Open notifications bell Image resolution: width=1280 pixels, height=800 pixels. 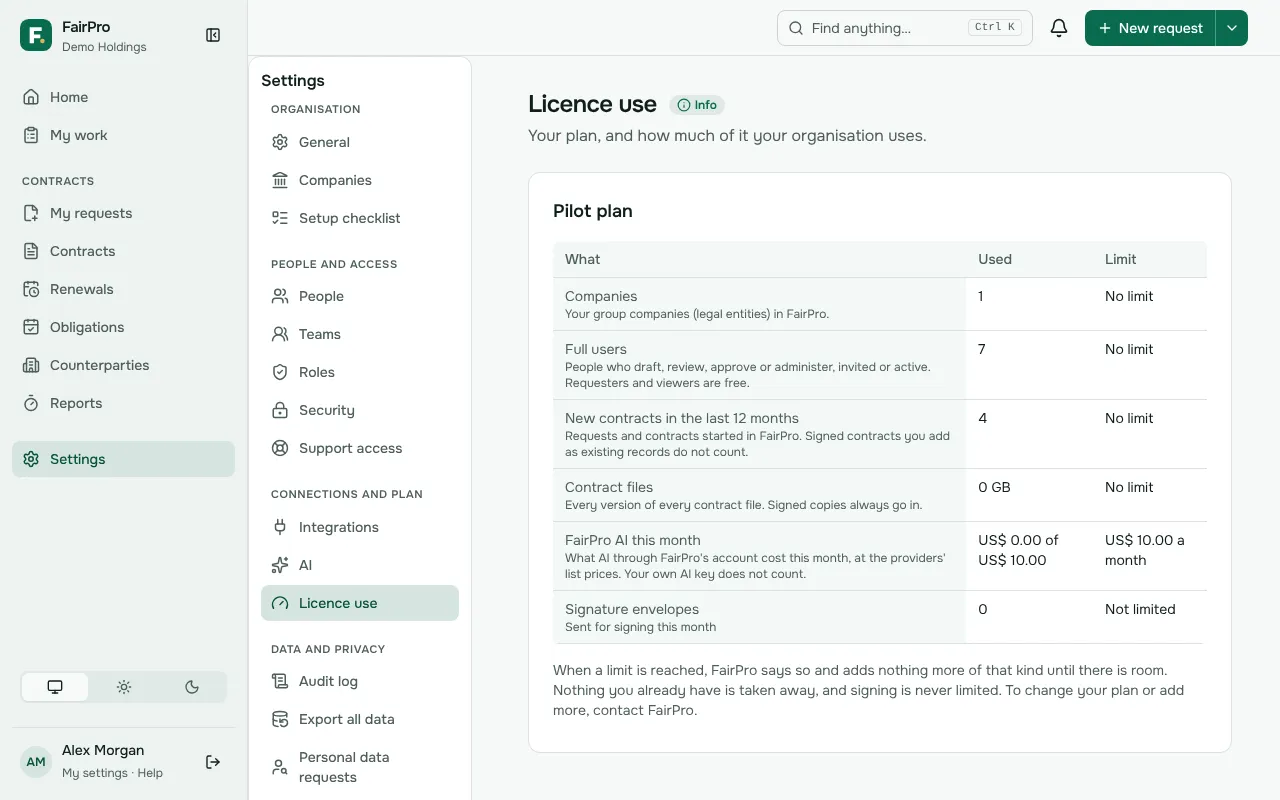point(1059,28)
